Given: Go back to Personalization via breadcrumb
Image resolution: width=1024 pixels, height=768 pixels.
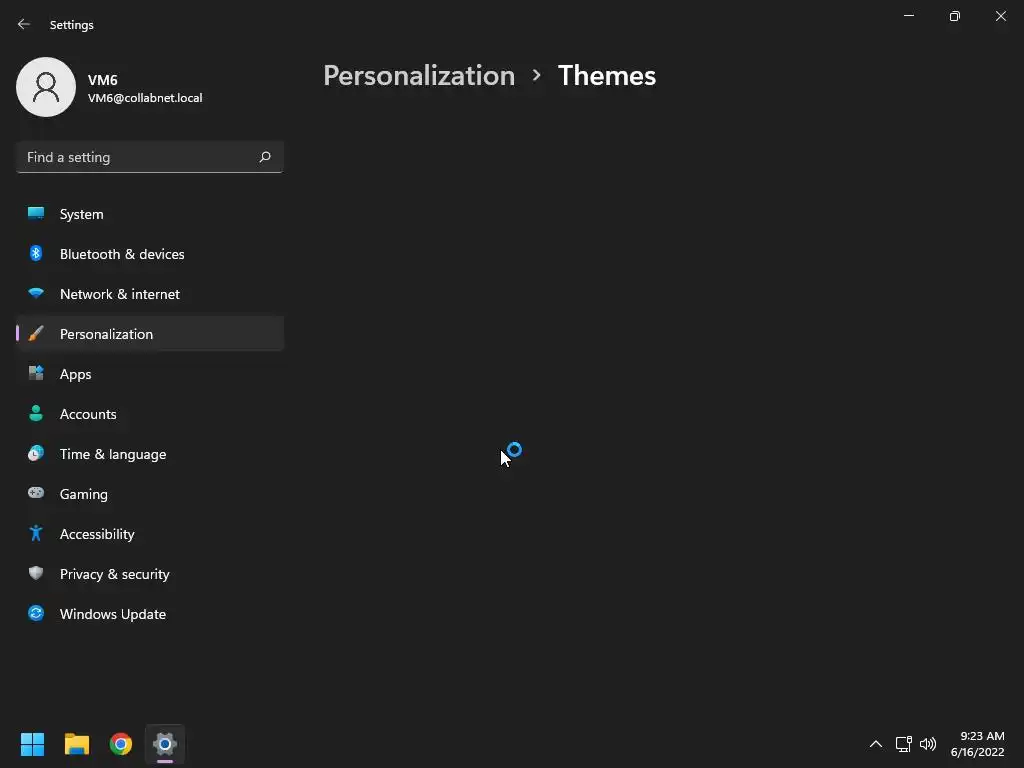Looking at the screenshot, I should click(419, 76).
